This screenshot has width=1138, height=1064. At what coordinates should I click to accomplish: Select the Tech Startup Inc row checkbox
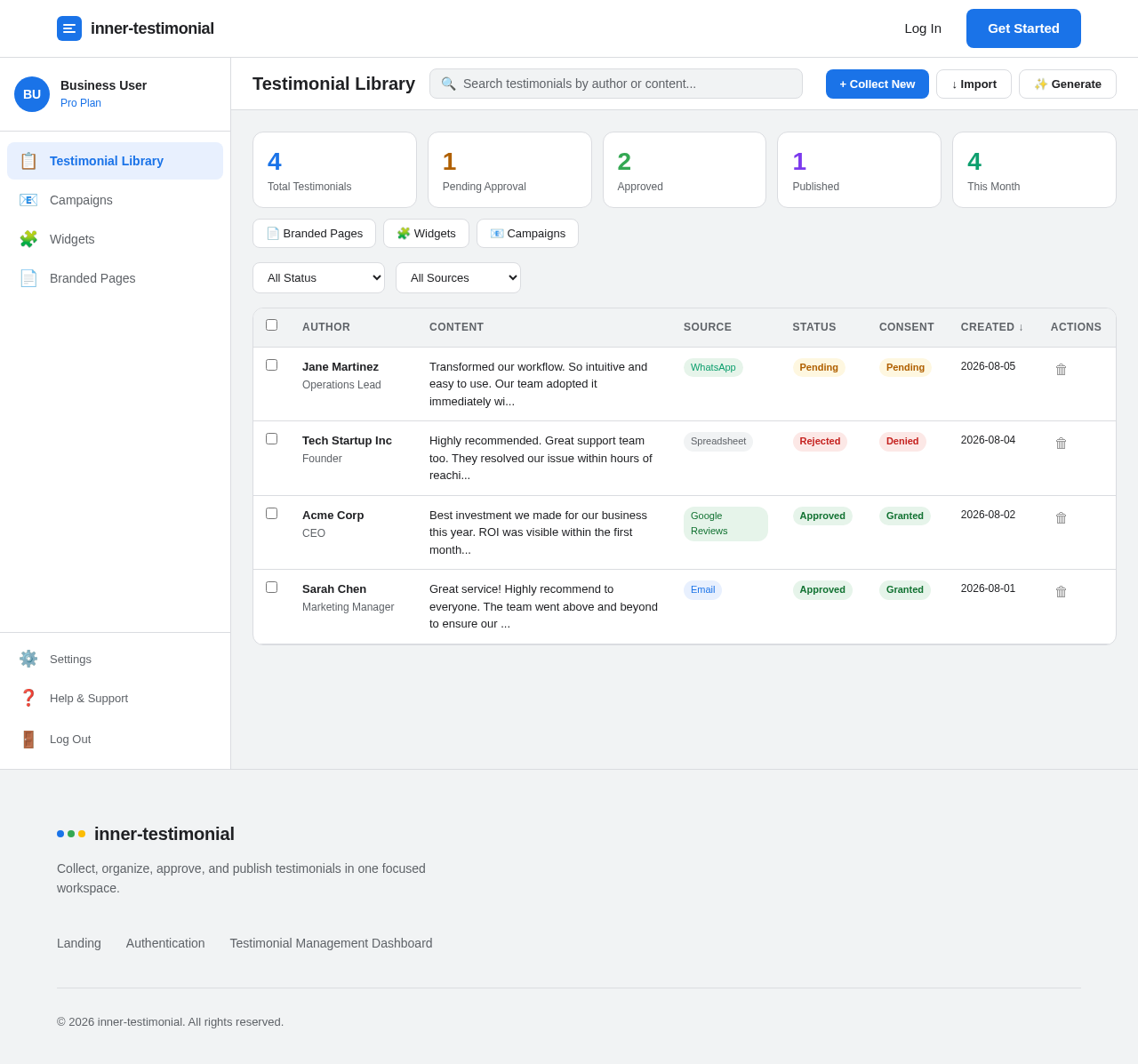click(271, 439)
